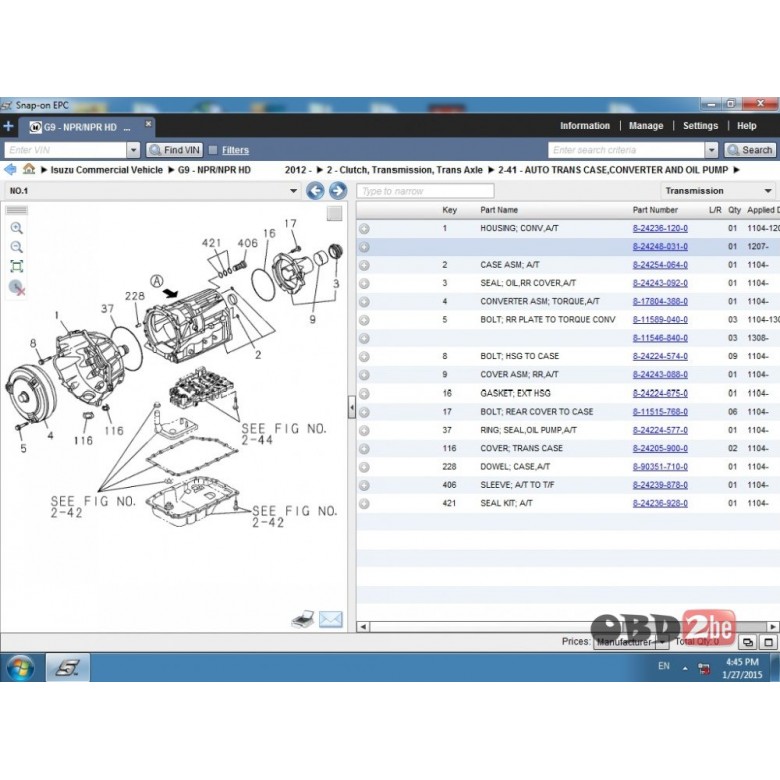Screen dimensions: 780x780
Task: Focus the Enter VIN field
Action: click(x=66, y=150)
